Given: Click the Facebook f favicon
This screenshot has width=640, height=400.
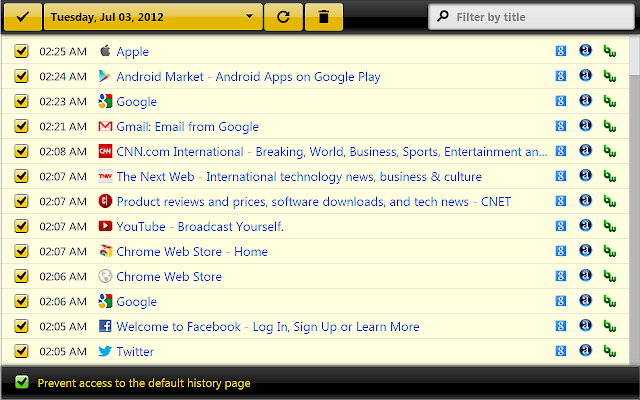Looking at the screenshot, I should [x=105, y=326].
